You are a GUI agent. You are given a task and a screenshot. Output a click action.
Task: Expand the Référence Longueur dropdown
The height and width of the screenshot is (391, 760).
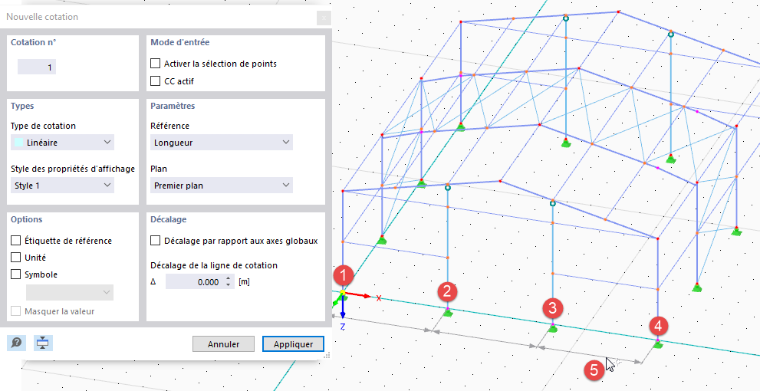[x=221, y=142]
